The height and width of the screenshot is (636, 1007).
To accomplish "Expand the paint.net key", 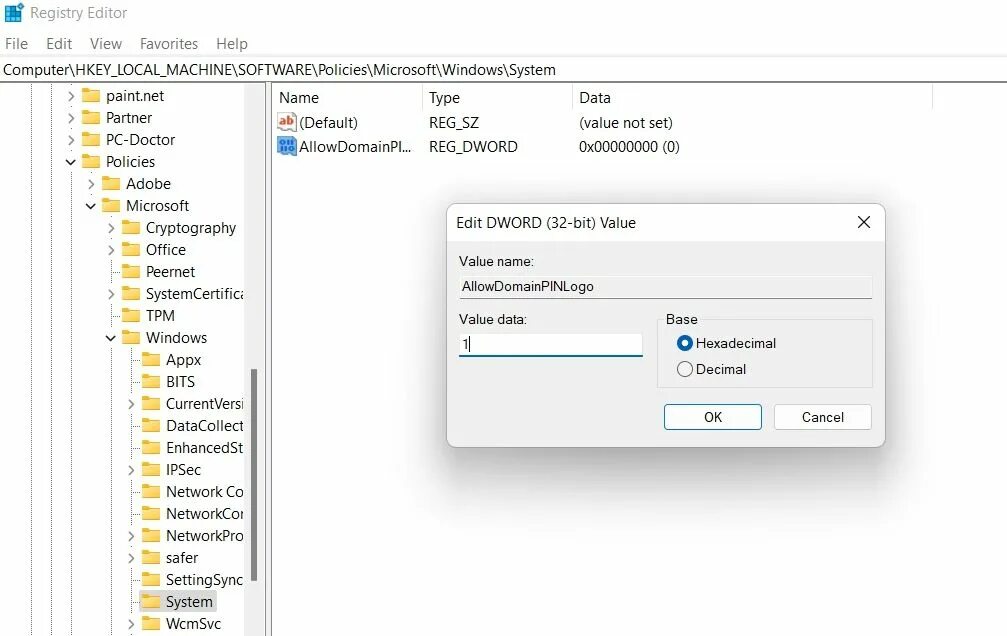I will pyautogui.click(x=71, y=96).
